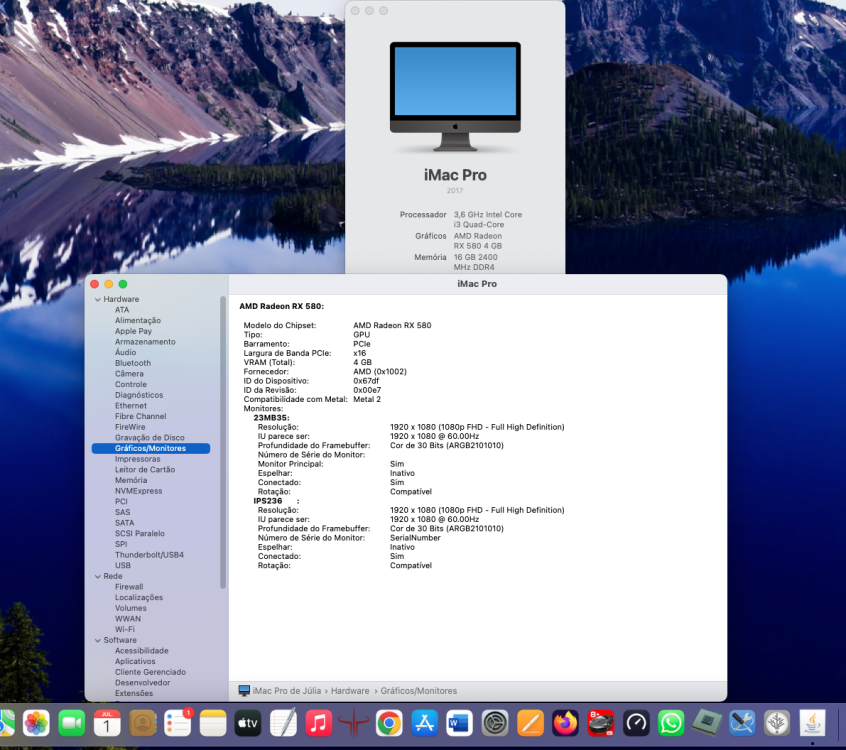Collapse the Software section in sidebar
The height and width of the screenshot is (750, 846).
[x=98, y=640]
